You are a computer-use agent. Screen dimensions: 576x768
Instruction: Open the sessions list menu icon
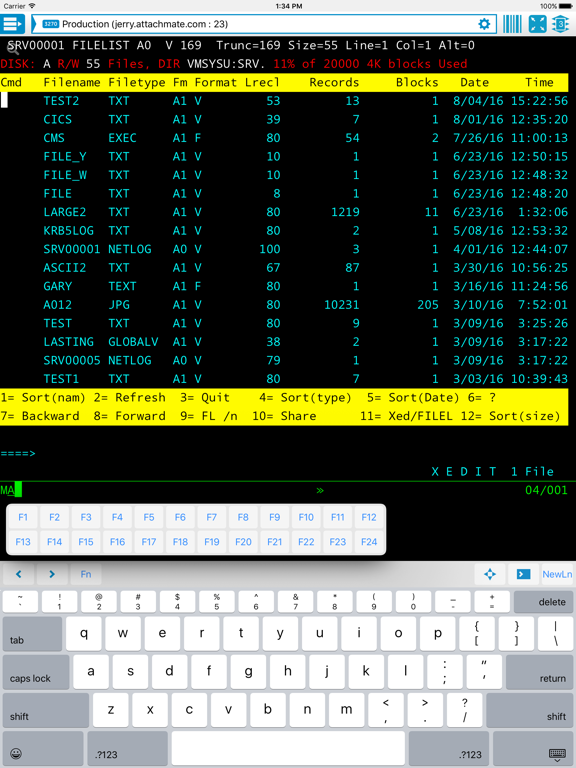(x=12, y=24)
